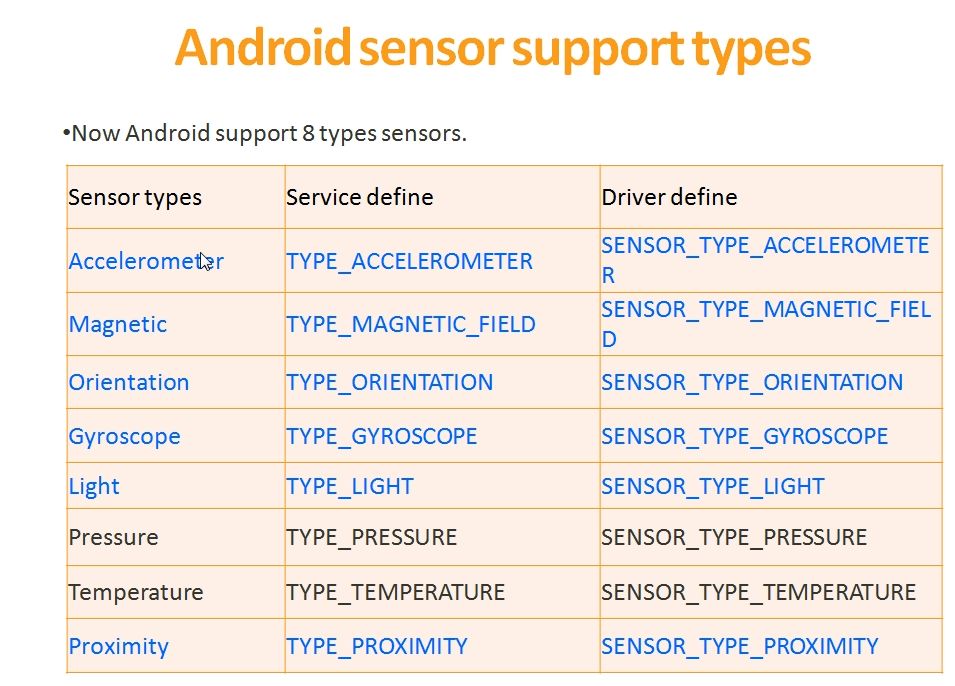Click the Gyroscope sensor type link
The height and width of the screenshot is (686, 955).
124,437
